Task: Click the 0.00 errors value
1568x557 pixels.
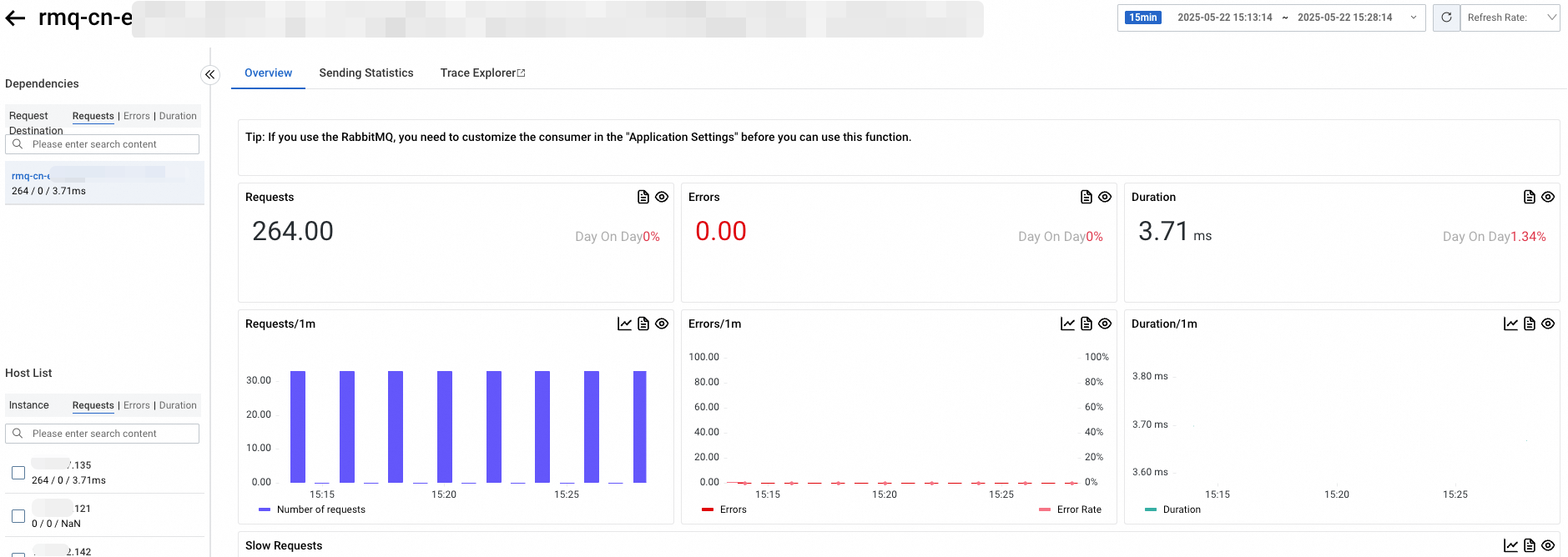Action: (x=721, y=231)
